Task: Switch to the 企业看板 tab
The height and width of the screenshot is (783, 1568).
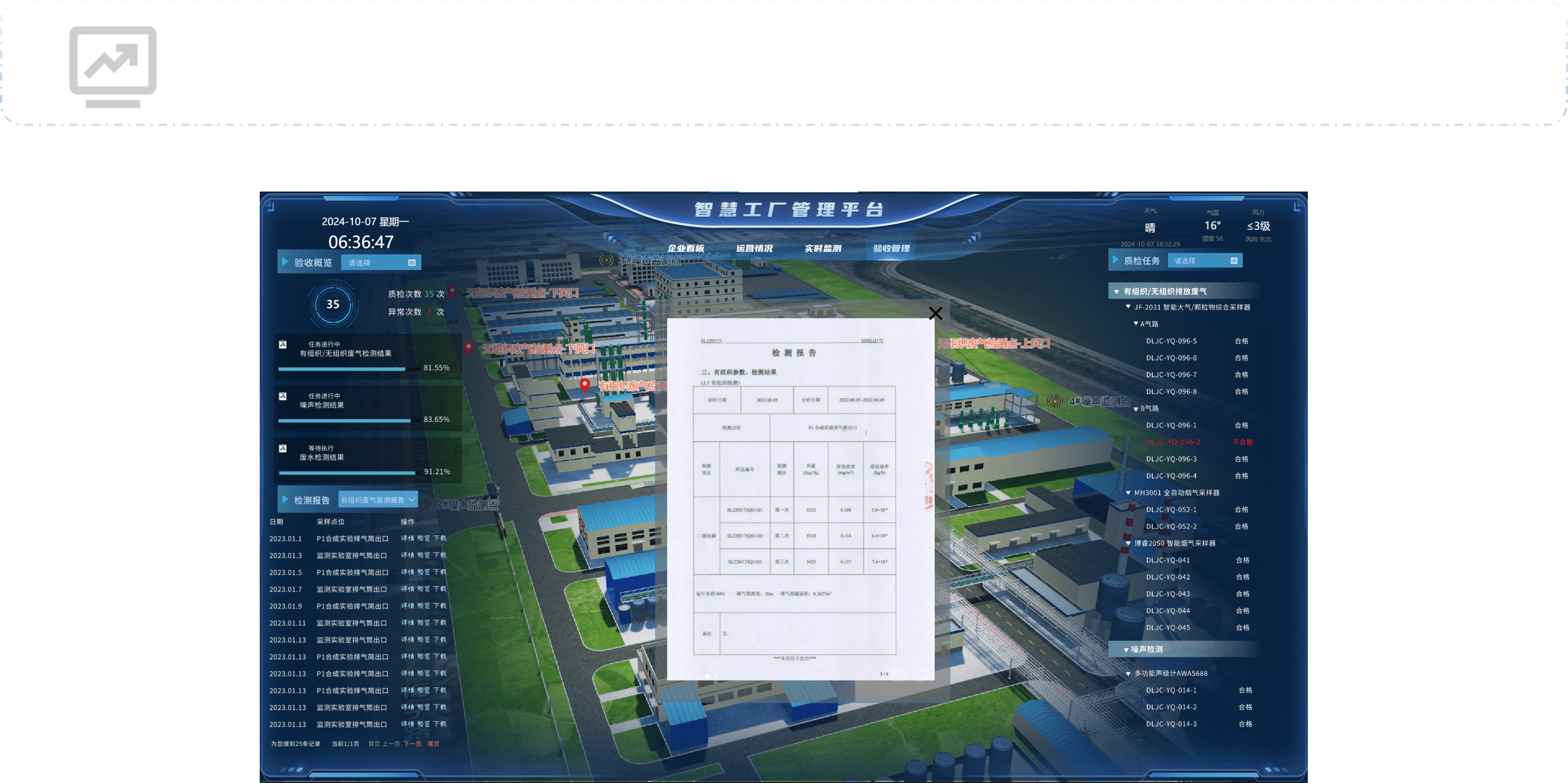Action: 686,248
